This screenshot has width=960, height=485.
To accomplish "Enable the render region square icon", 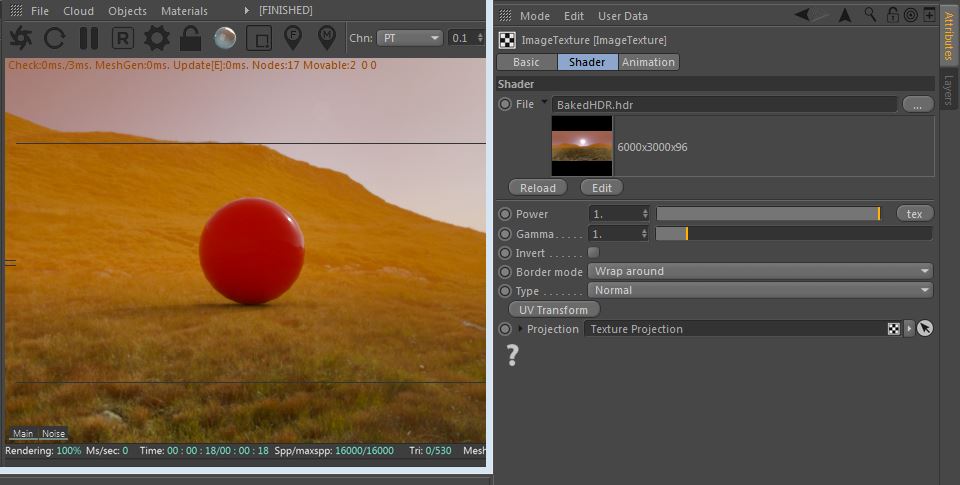I will pos(259,39).
